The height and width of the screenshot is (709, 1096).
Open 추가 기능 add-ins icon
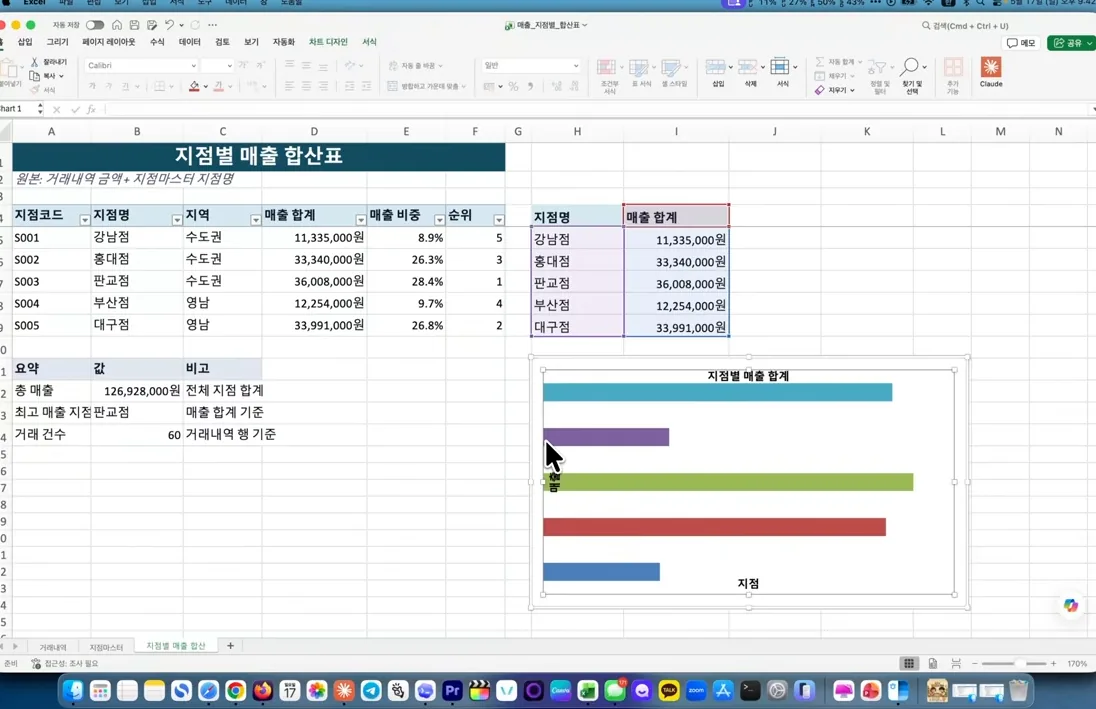953,67
